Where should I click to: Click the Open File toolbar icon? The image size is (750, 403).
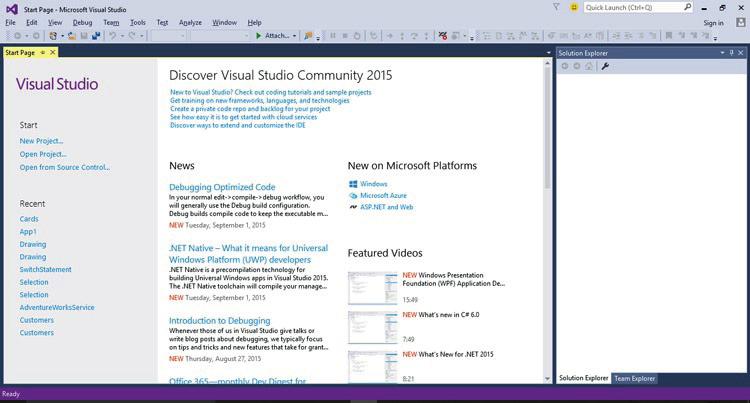tap(72, 36)
